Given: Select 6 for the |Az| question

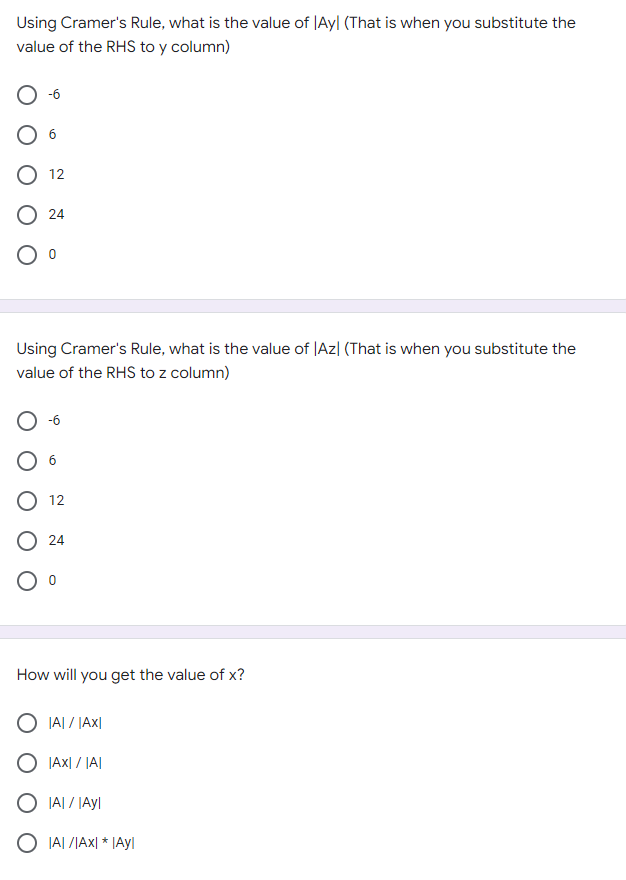Looking at the screenshot, I should (27, 460).
